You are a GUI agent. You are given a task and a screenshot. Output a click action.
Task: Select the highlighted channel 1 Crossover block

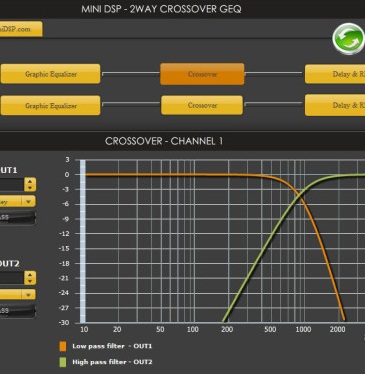(202, 74)
